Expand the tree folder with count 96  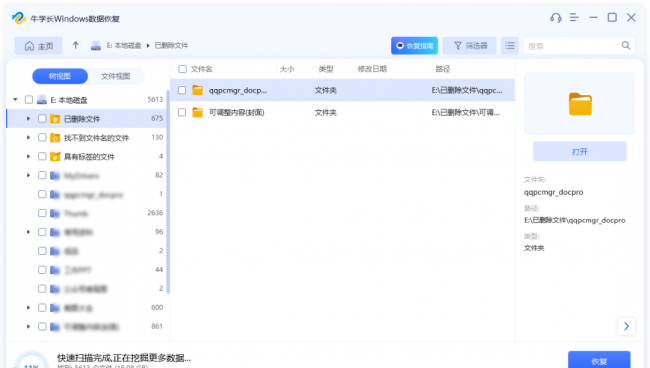[x=28, y=232]
